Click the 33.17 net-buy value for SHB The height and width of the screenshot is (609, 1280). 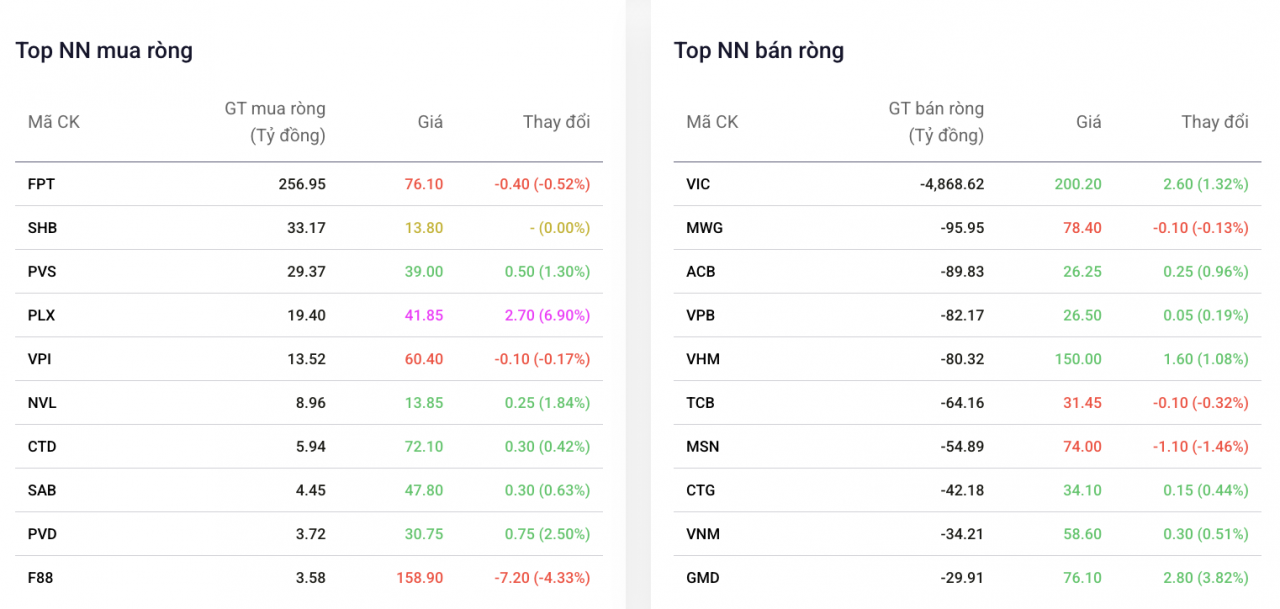coord(306,228)
